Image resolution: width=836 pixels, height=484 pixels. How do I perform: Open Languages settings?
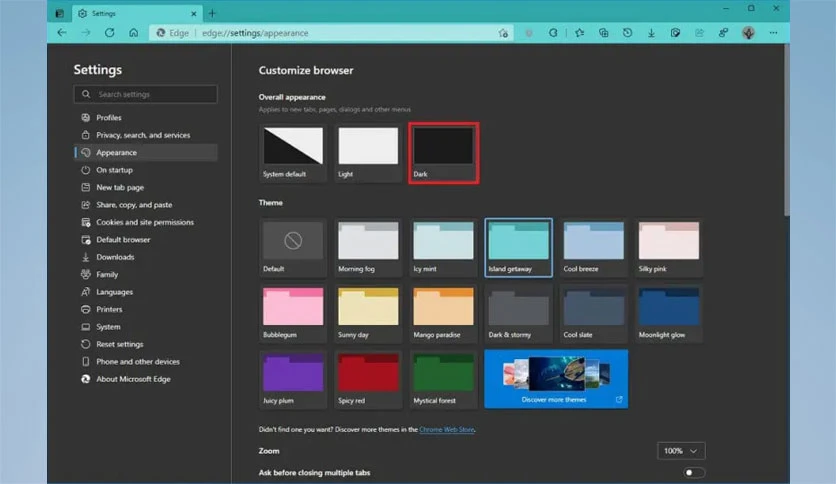pos(146,292)
